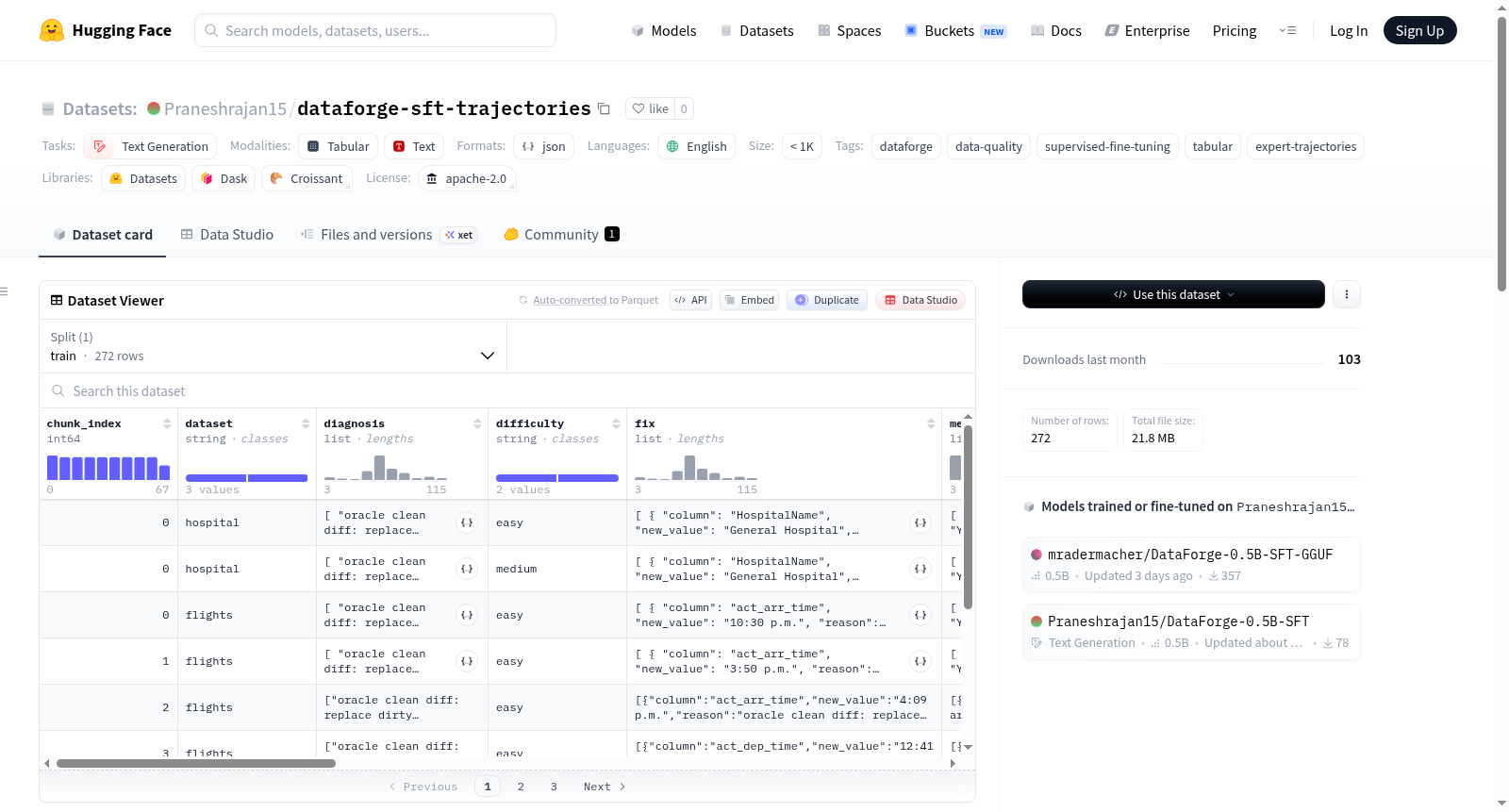
Task: Click Next page in pagination
Action: [x=605, y=787]
